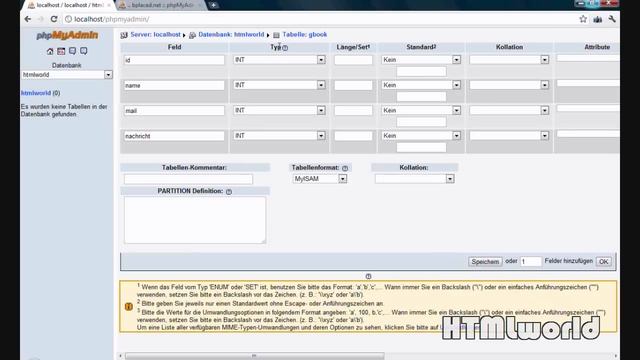Click the Feld input containing mail
The image size is (640, 360).
(x=174, y=111)
